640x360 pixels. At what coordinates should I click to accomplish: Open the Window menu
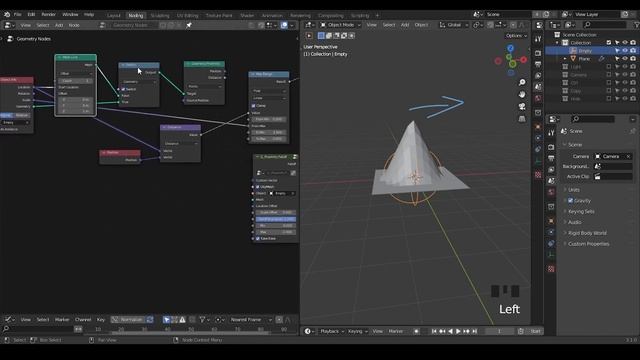70,14
